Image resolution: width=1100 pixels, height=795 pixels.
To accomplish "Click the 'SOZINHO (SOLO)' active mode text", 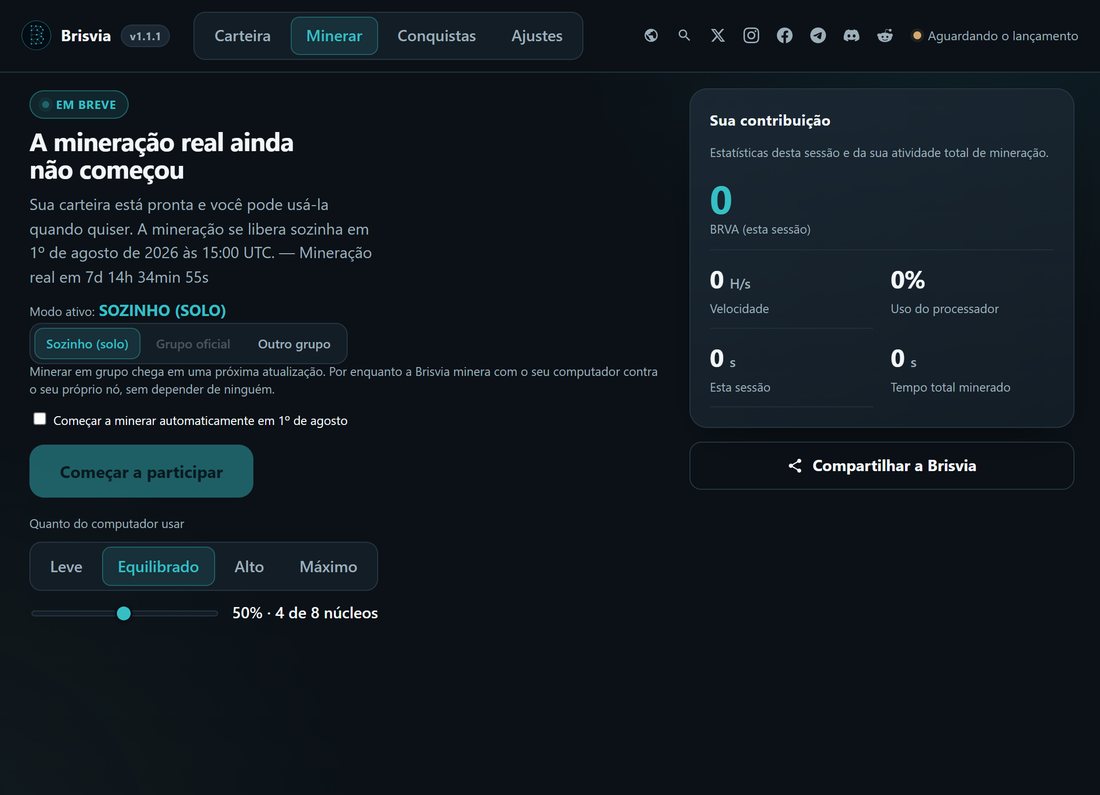I will [x=162, y=311].
